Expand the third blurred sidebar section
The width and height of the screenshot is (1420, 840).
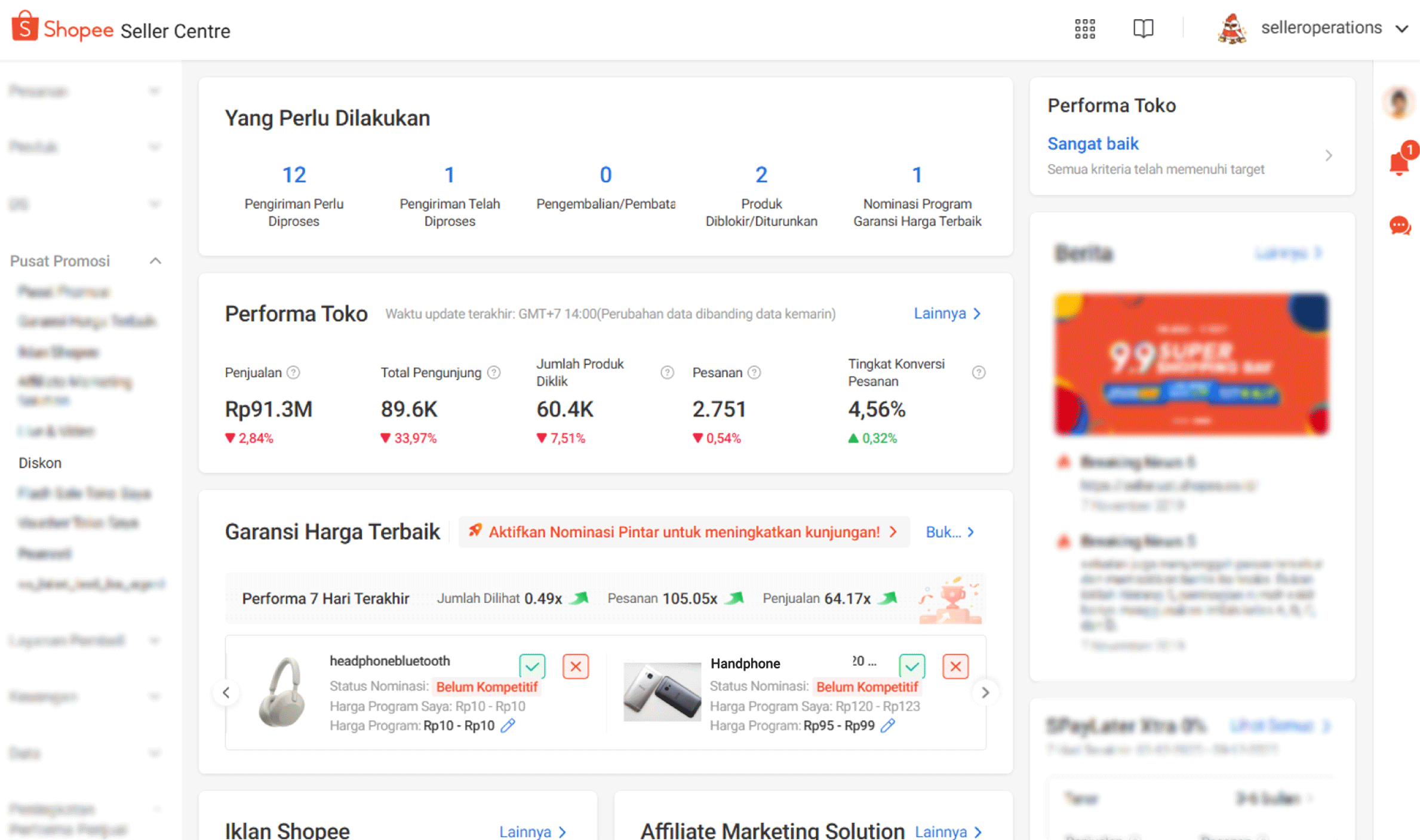click(154, 204)
